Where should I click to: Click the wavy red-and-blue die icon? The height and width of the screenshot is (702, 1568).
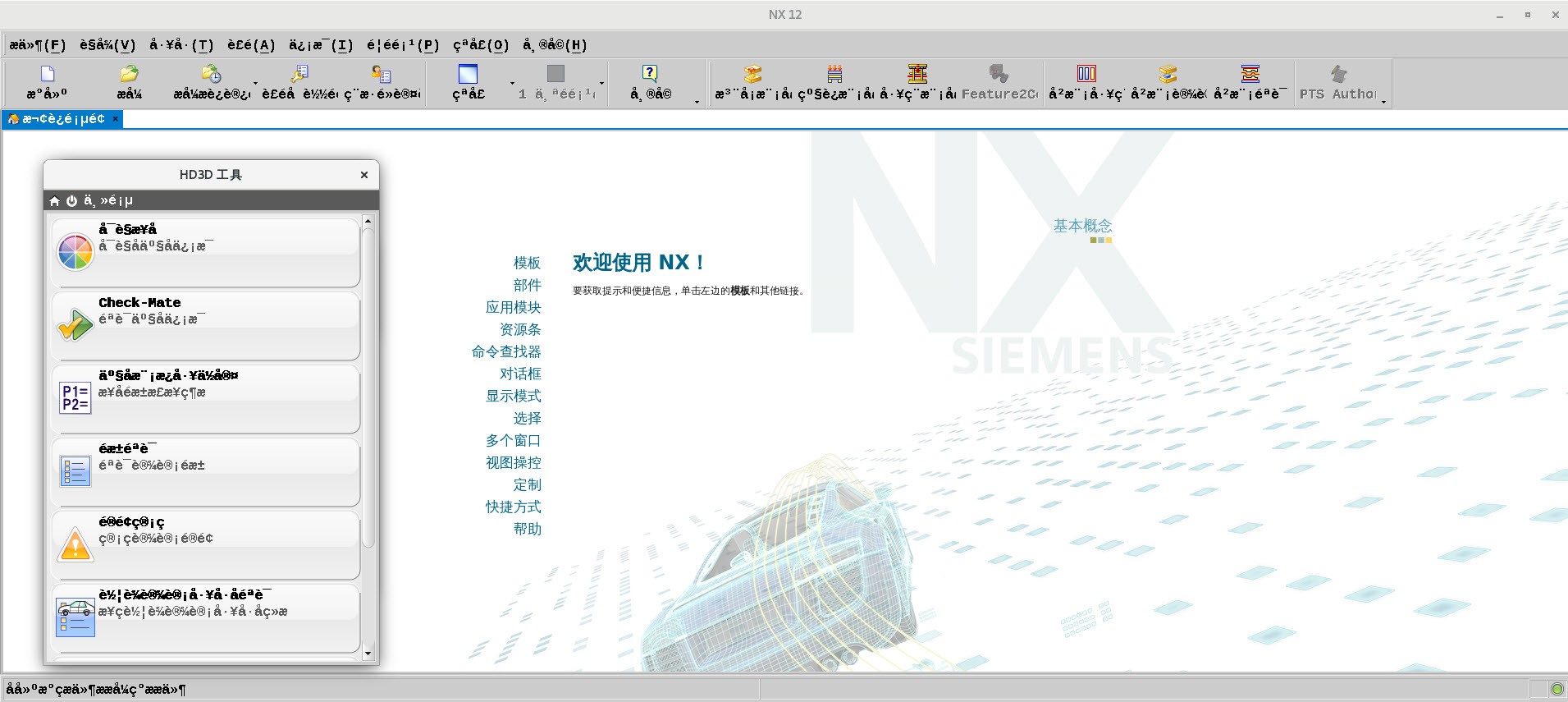1250,74
